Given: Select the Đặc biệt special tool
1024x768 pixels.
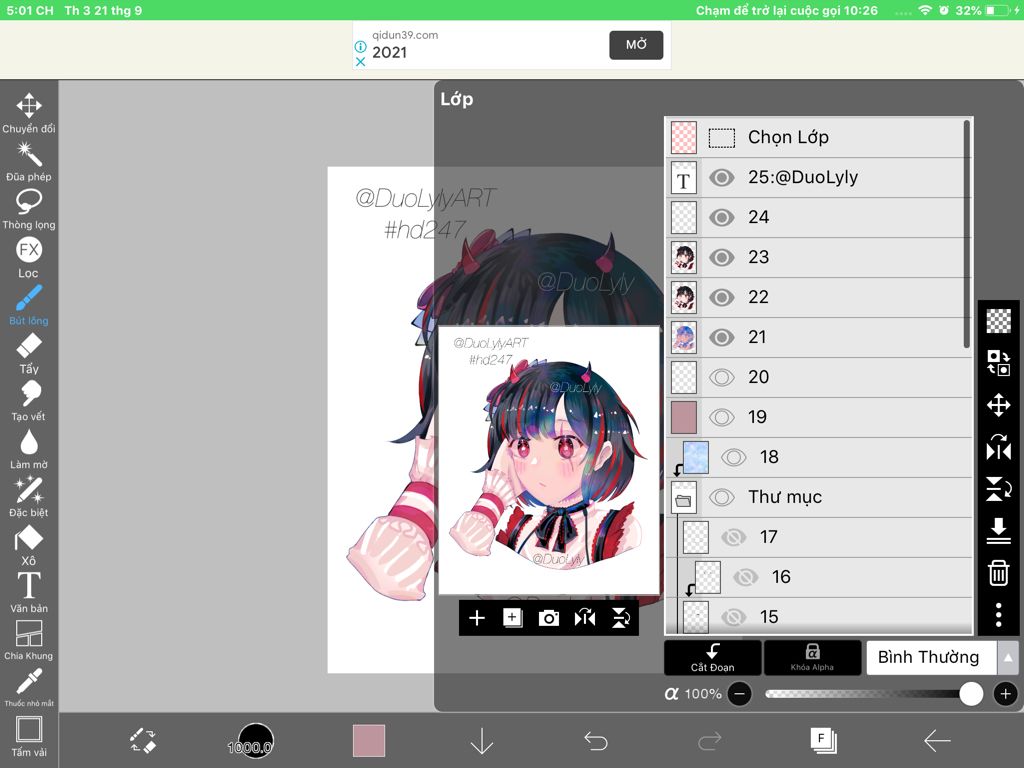Looking at the screenshot, I should pyautogui.click(x=29, y=496).
